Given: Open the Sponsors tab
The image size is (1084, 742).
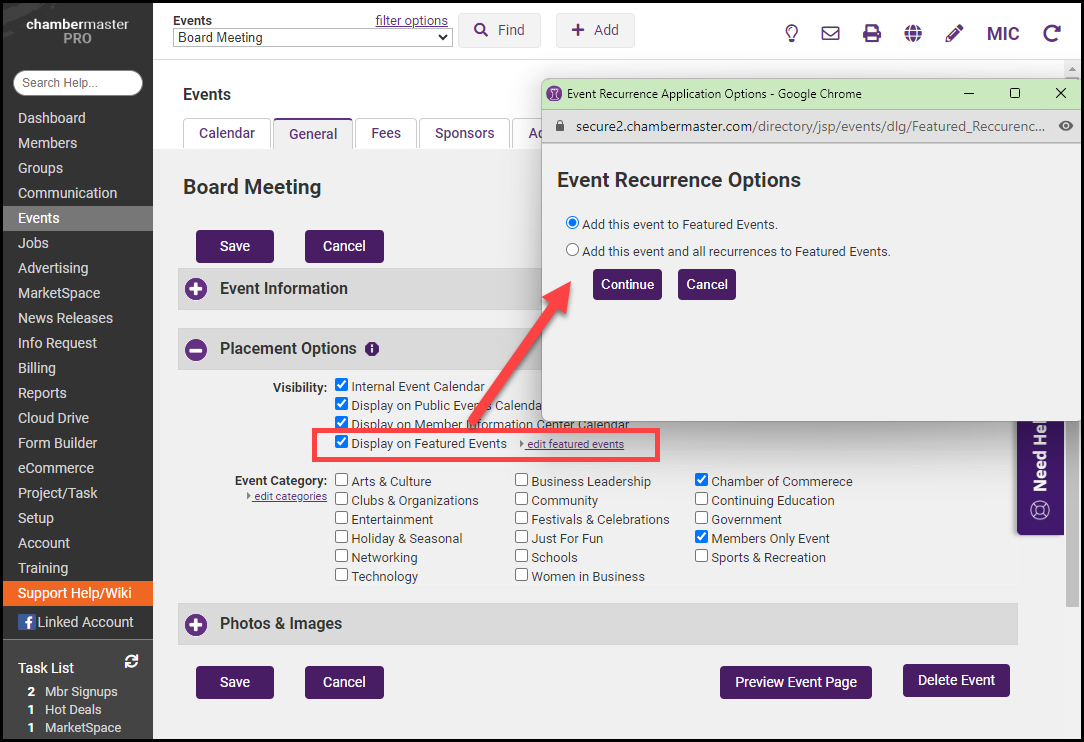Looking at the screenshot, I should [464, 133].
